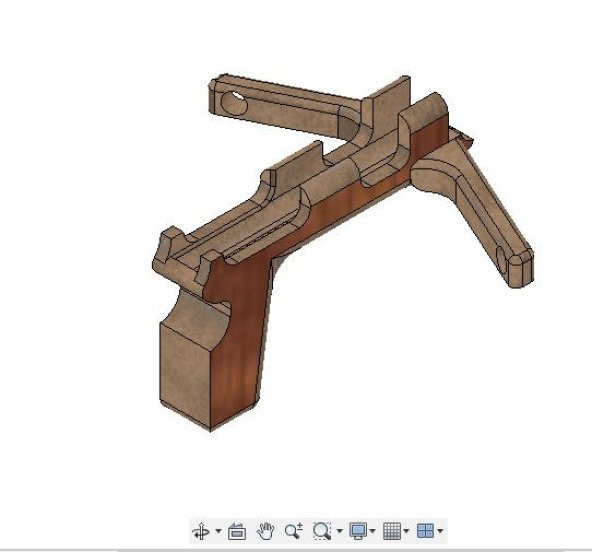Choose the Zoom plus-minus tool
Image resolution: width=592 pixels, height=552 pixels.
(x=293, y=531)
